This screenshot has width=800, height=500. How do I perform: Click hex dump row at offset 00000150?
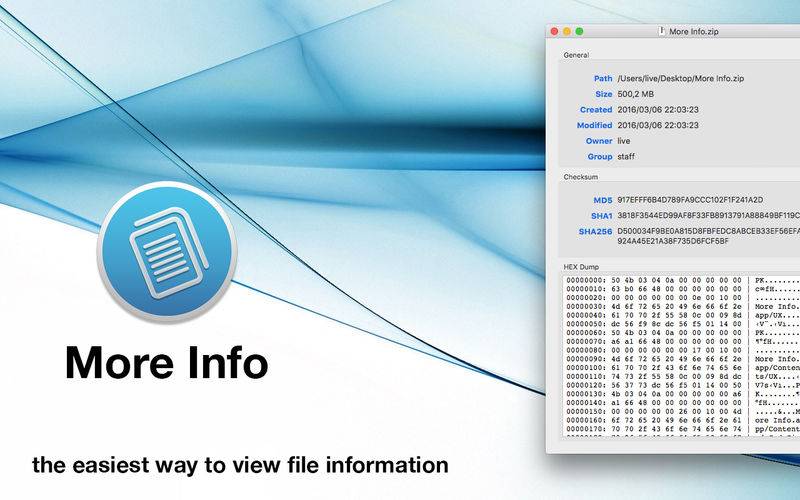[683, 411]
